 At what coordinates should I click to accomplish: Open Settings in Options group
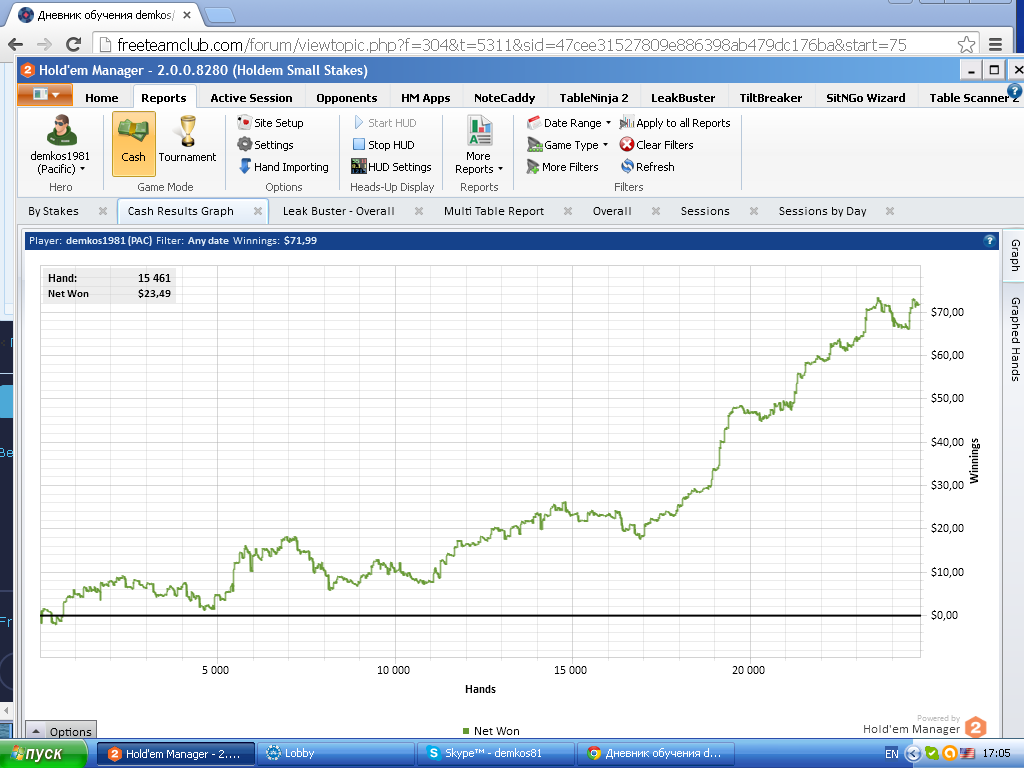265,145
